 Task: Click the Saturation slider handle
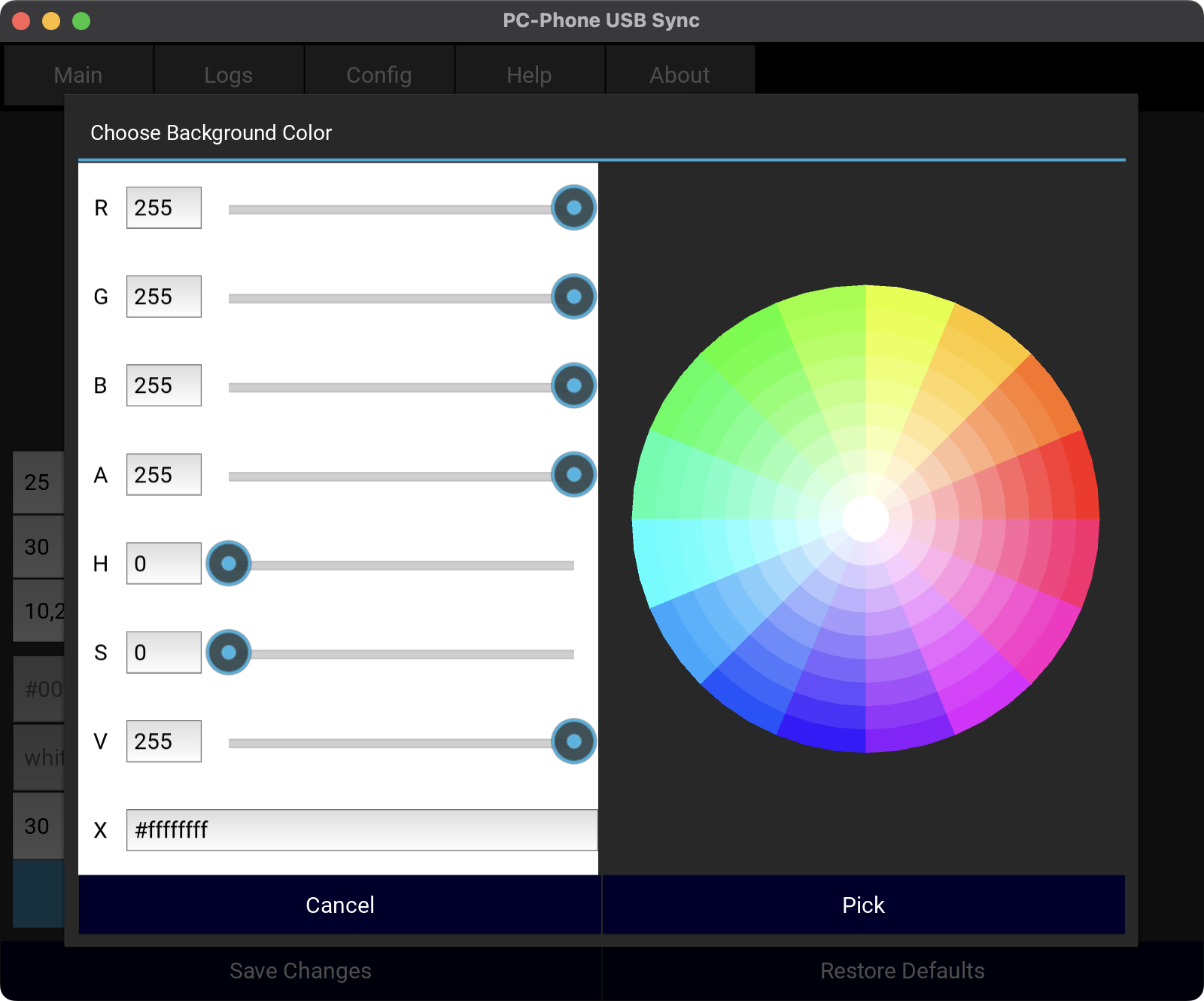click(x=229, y=653)
